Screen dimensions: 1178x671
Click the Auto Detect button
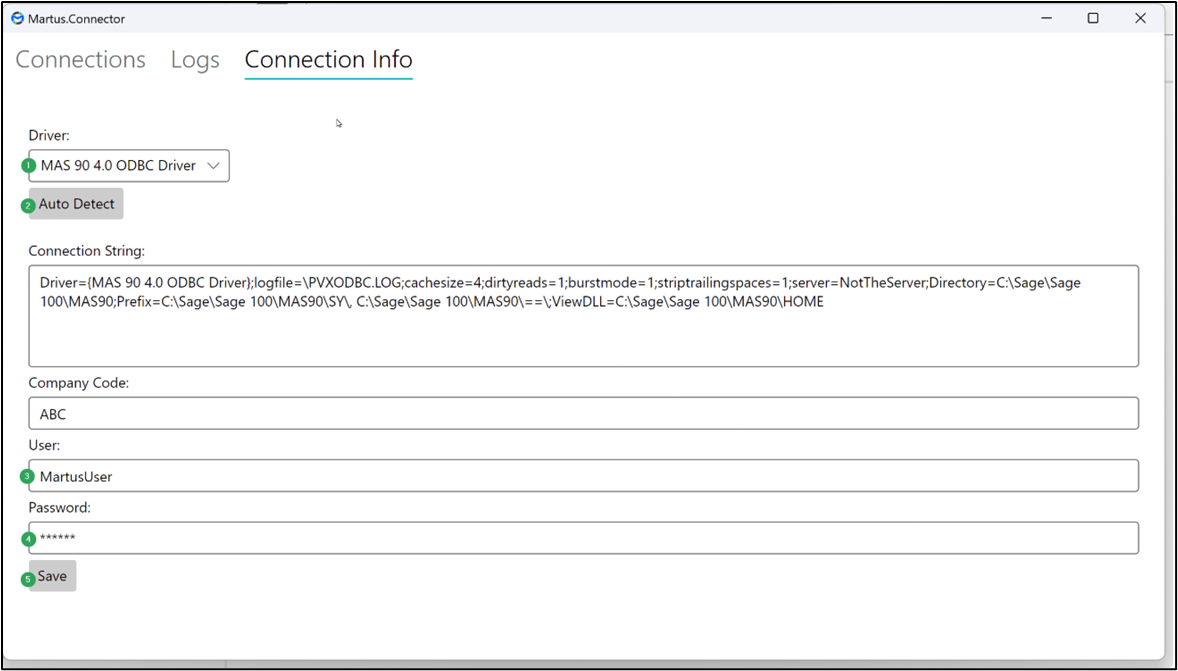click(x=76, y=204)
